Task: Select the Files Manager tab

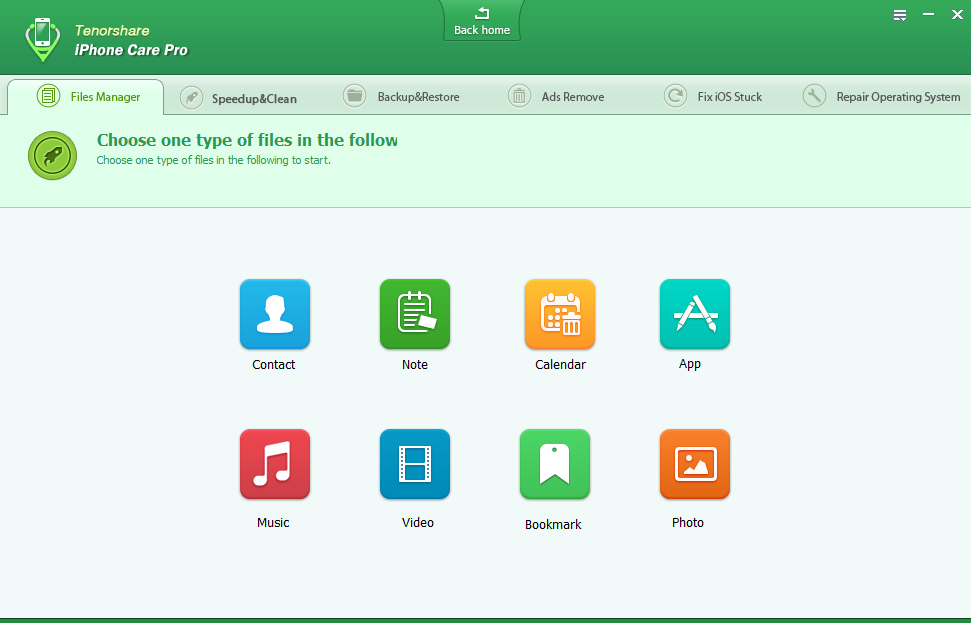Action: [x=88, y=97]
